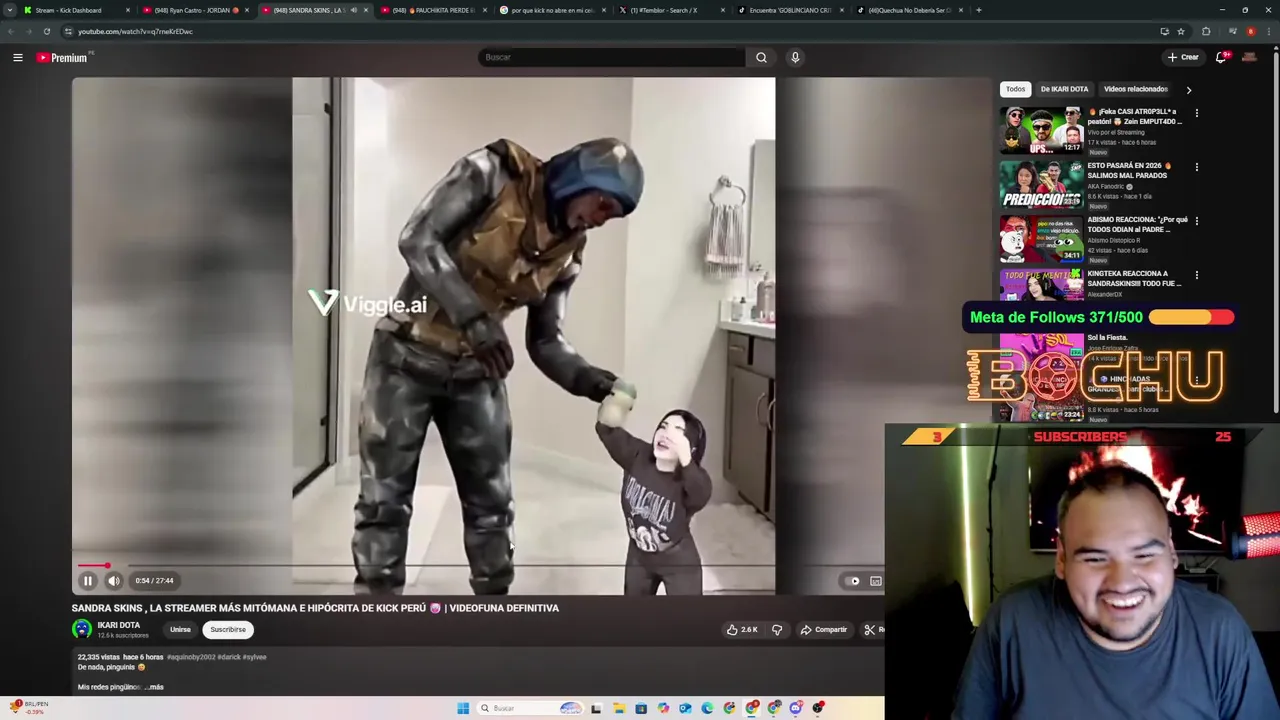Mute the SANDRA SKINS tab audio icon

coord(353,10)
